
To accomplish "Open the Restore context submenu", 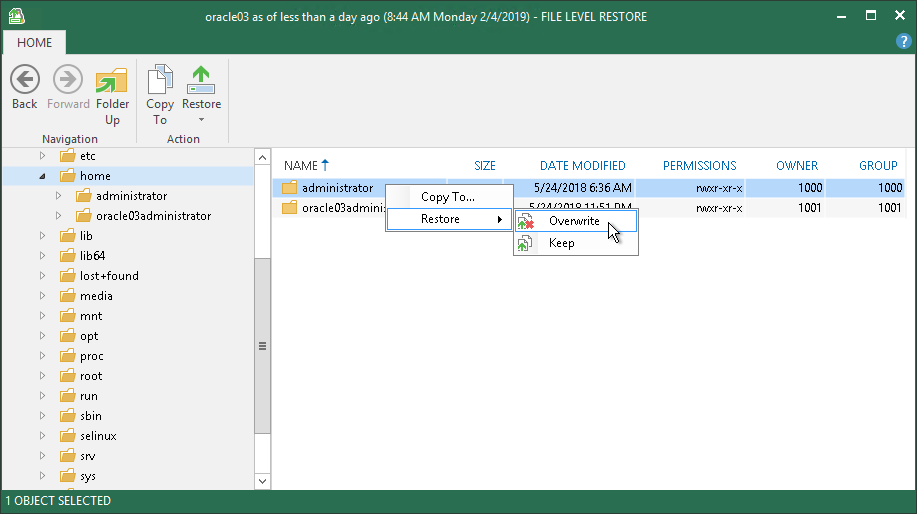I will click(x=449, y=219).
